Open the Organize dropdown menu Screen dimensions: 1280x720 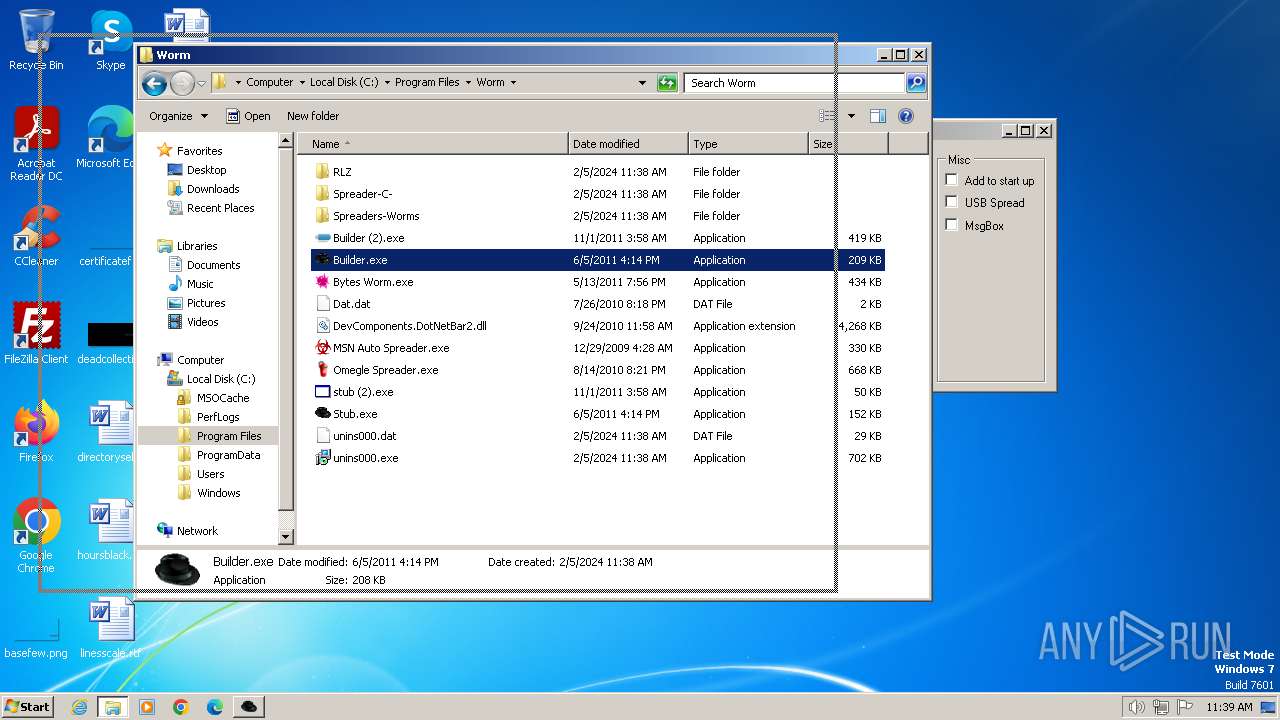click(178, 116)
